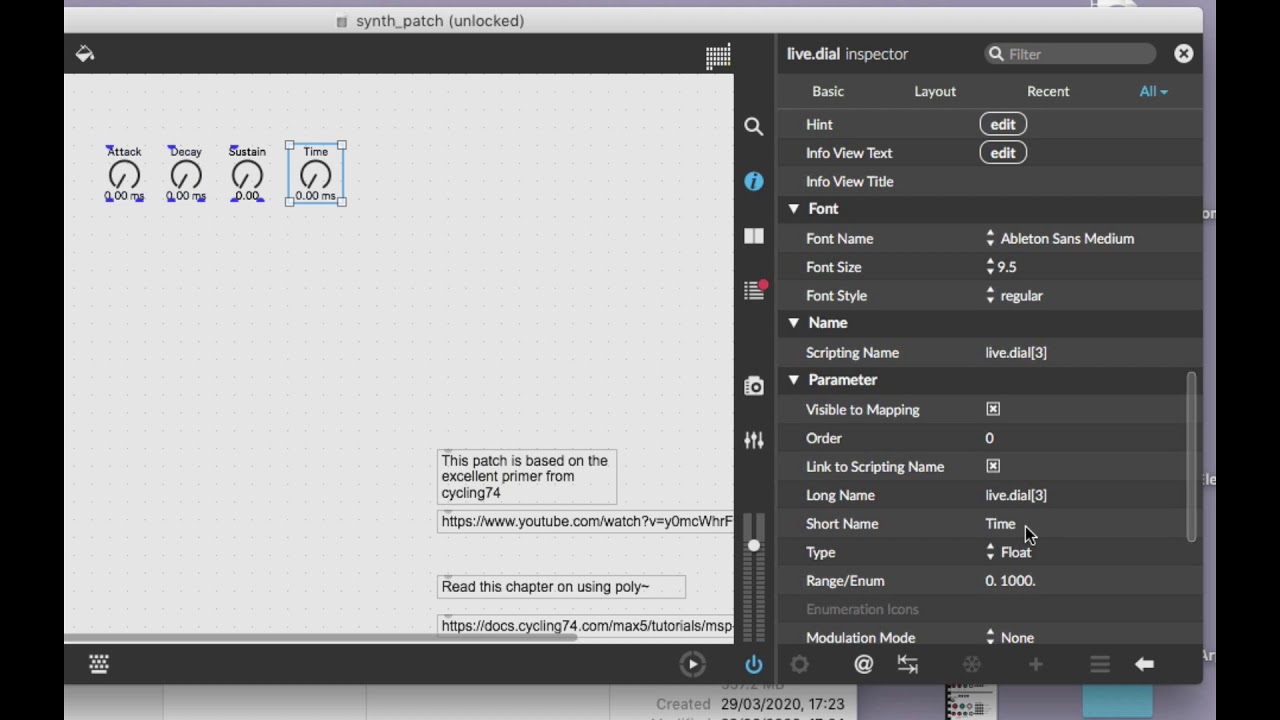Collapse the Parameter section
Image resolution: width=1280 pixels, height=720 pixels.
tap(793, 380)
